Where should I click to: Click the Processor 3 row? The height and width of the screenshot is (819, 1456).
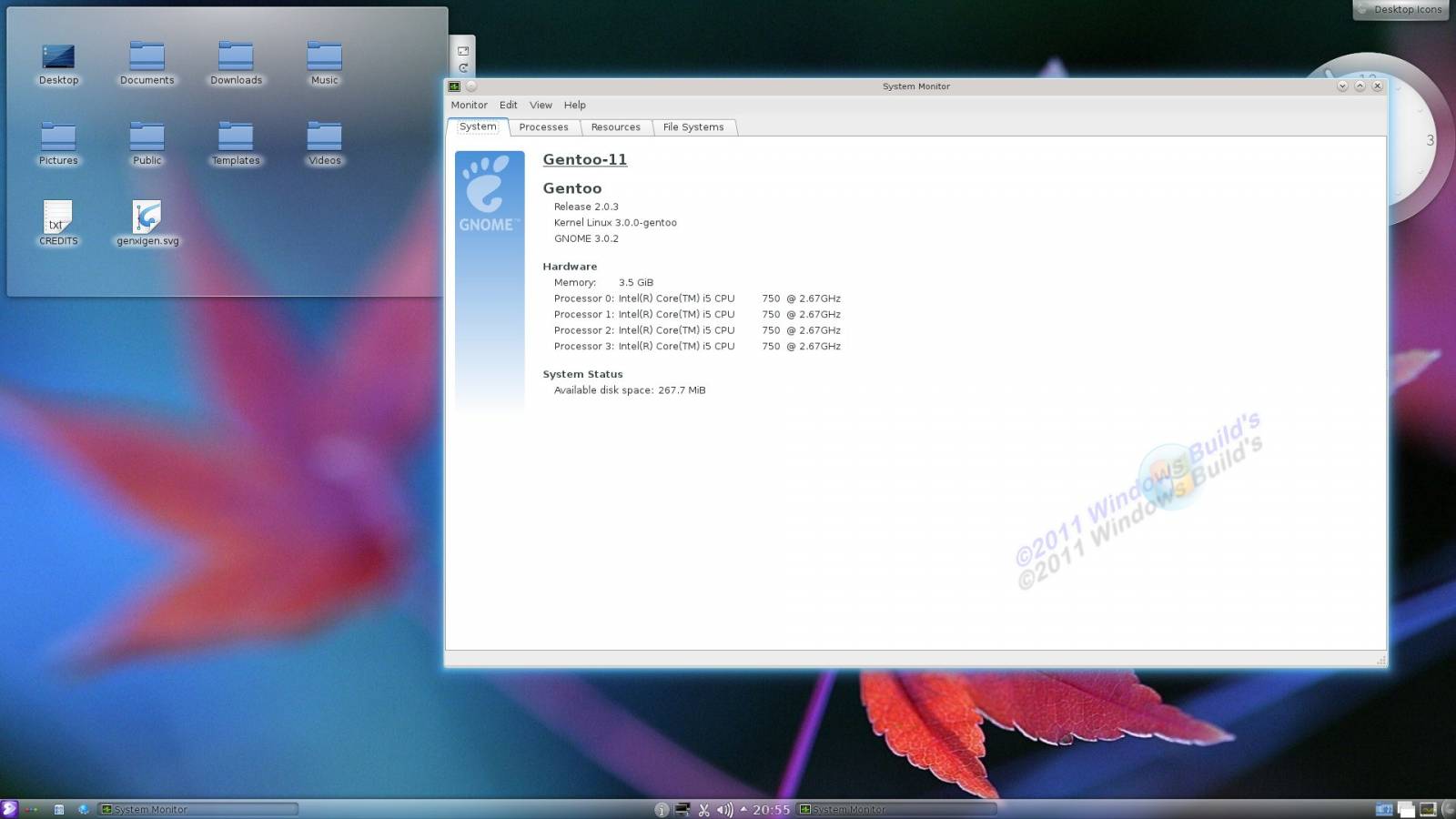coord(697,347)
